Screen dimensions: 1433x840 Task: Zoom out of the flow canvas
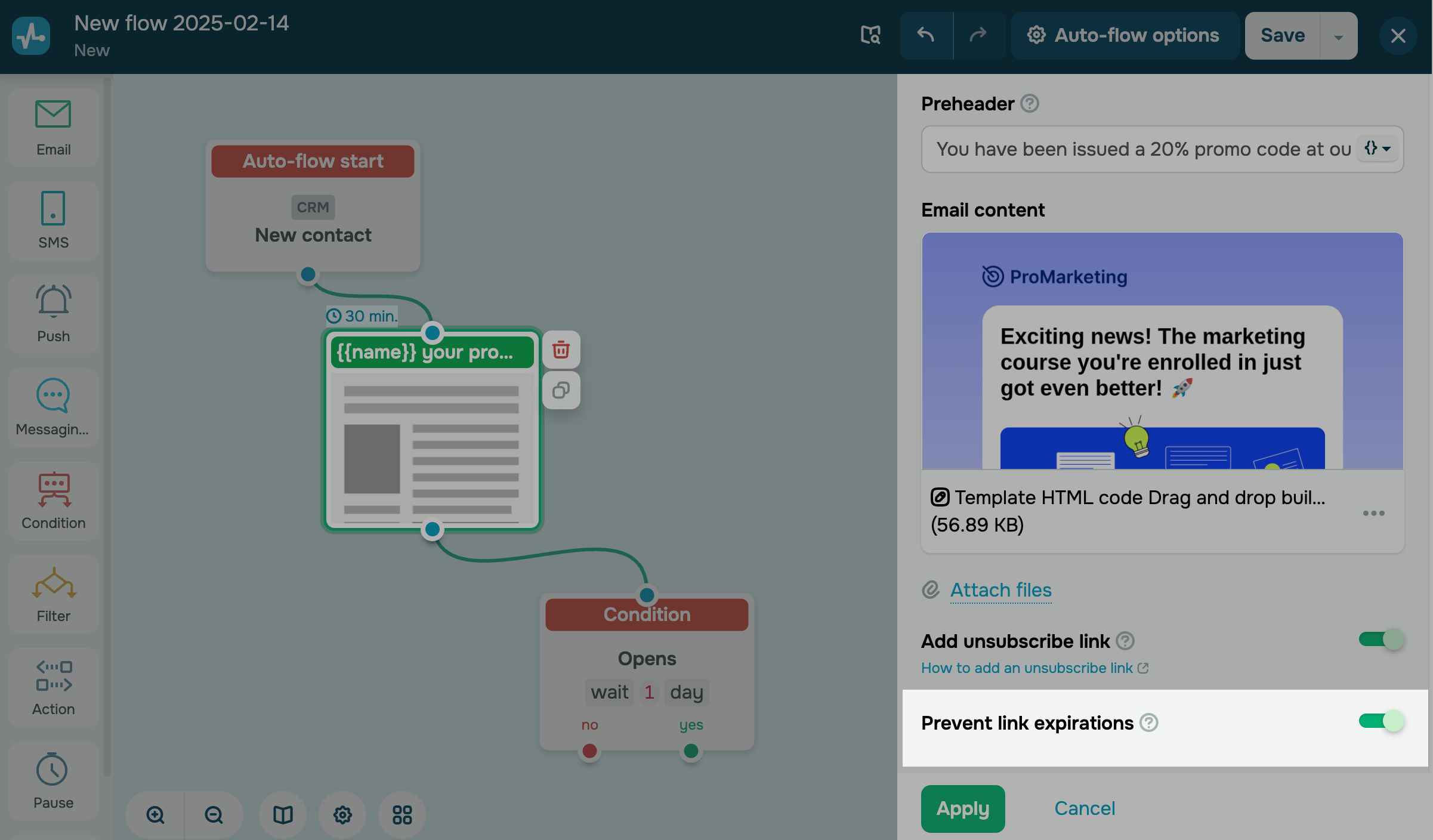click(x=214, y=814)
